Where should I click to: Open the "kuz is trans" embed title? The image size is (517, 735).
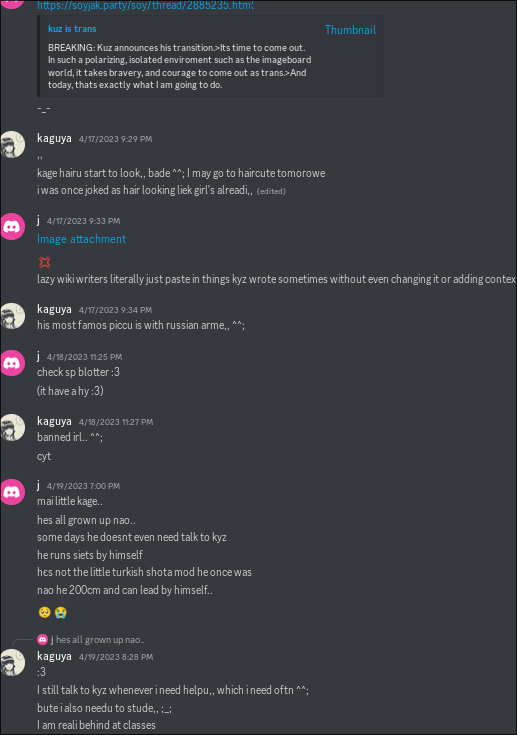click(72, 29)
